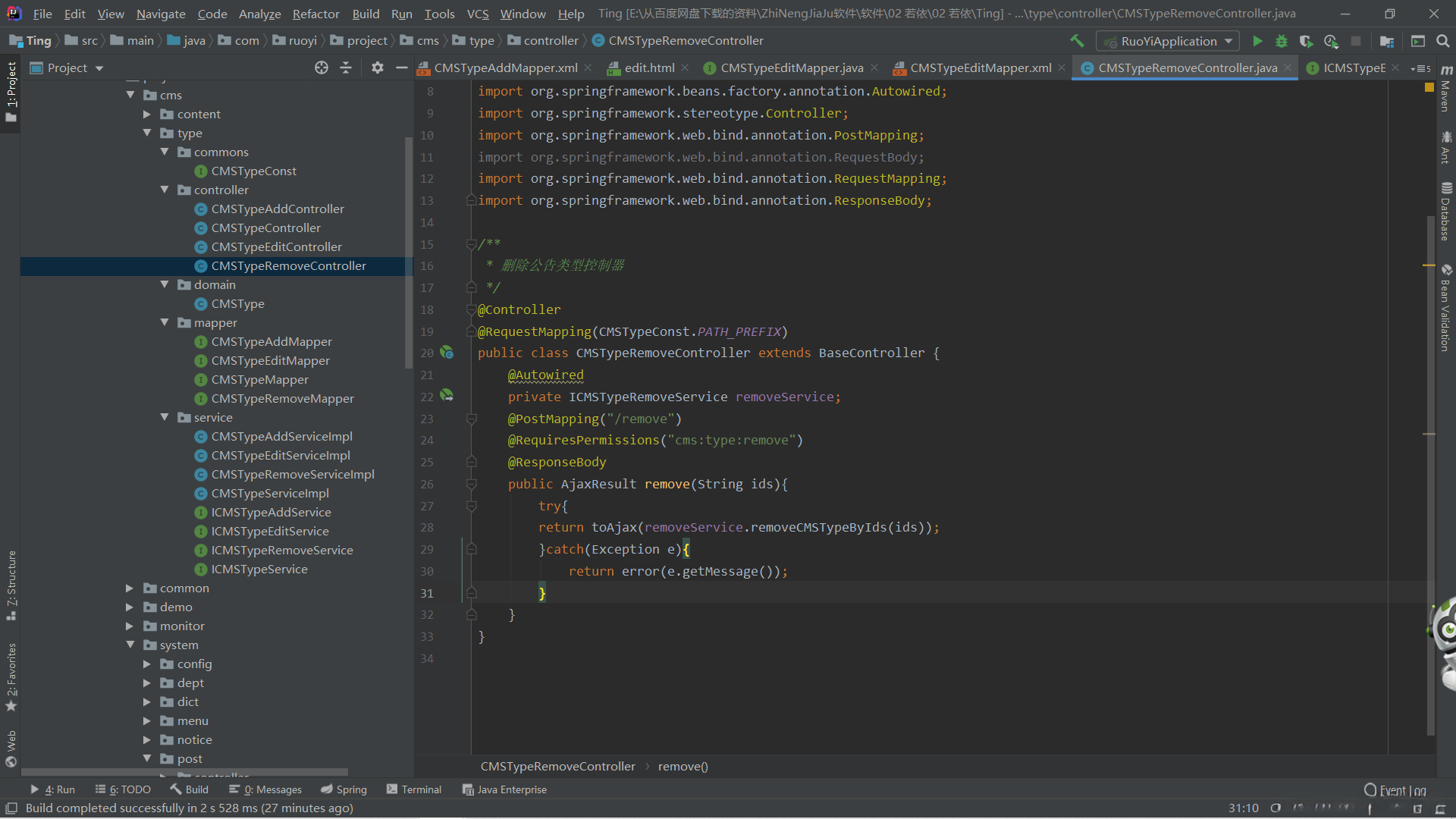Open Project Structure folder icon
This screenshot has height=819, width=1456.
pos(1387,41)
